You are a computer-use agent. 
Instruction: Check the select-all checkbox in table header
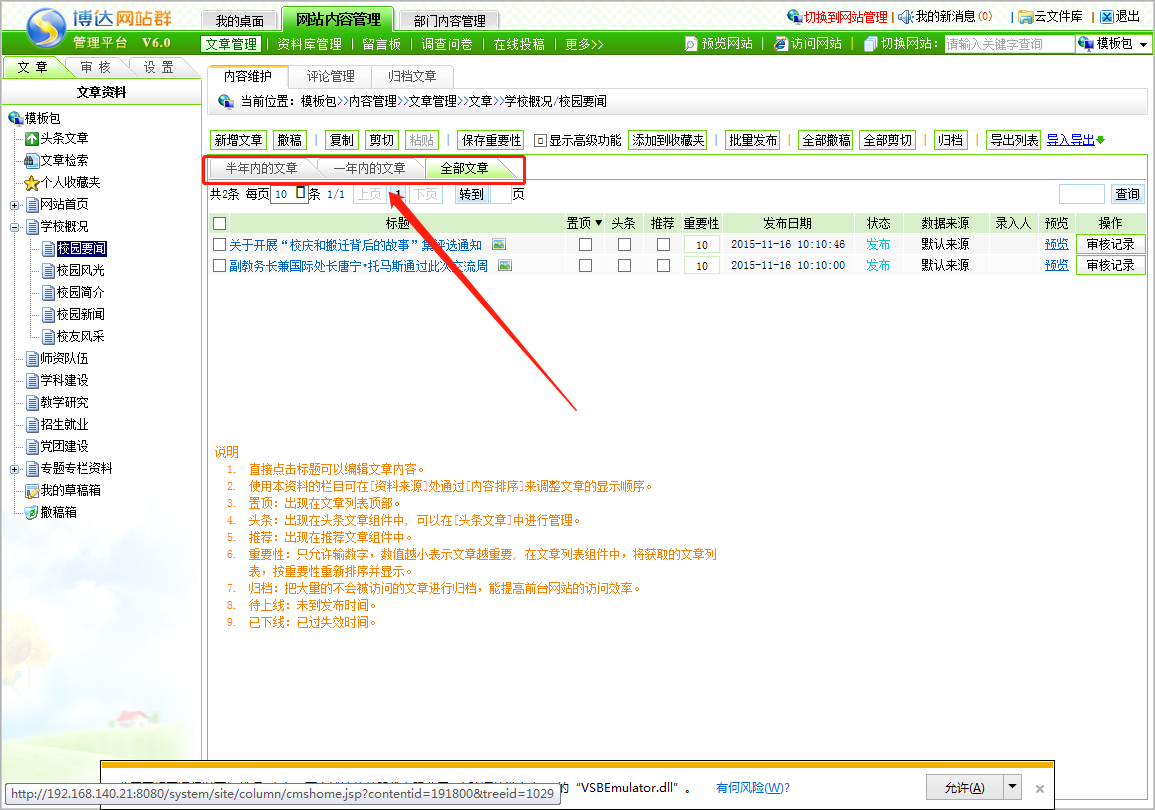pos(220,224)
